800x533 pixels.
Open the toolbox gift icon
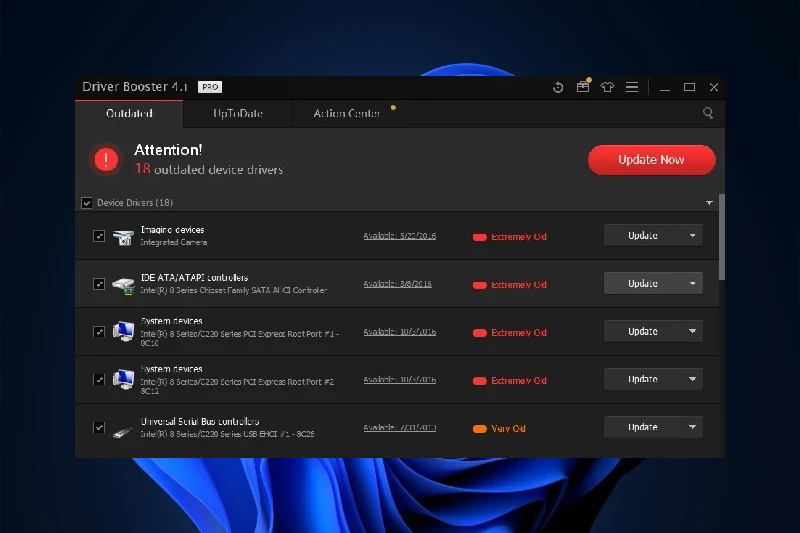[x=583, y=86]
